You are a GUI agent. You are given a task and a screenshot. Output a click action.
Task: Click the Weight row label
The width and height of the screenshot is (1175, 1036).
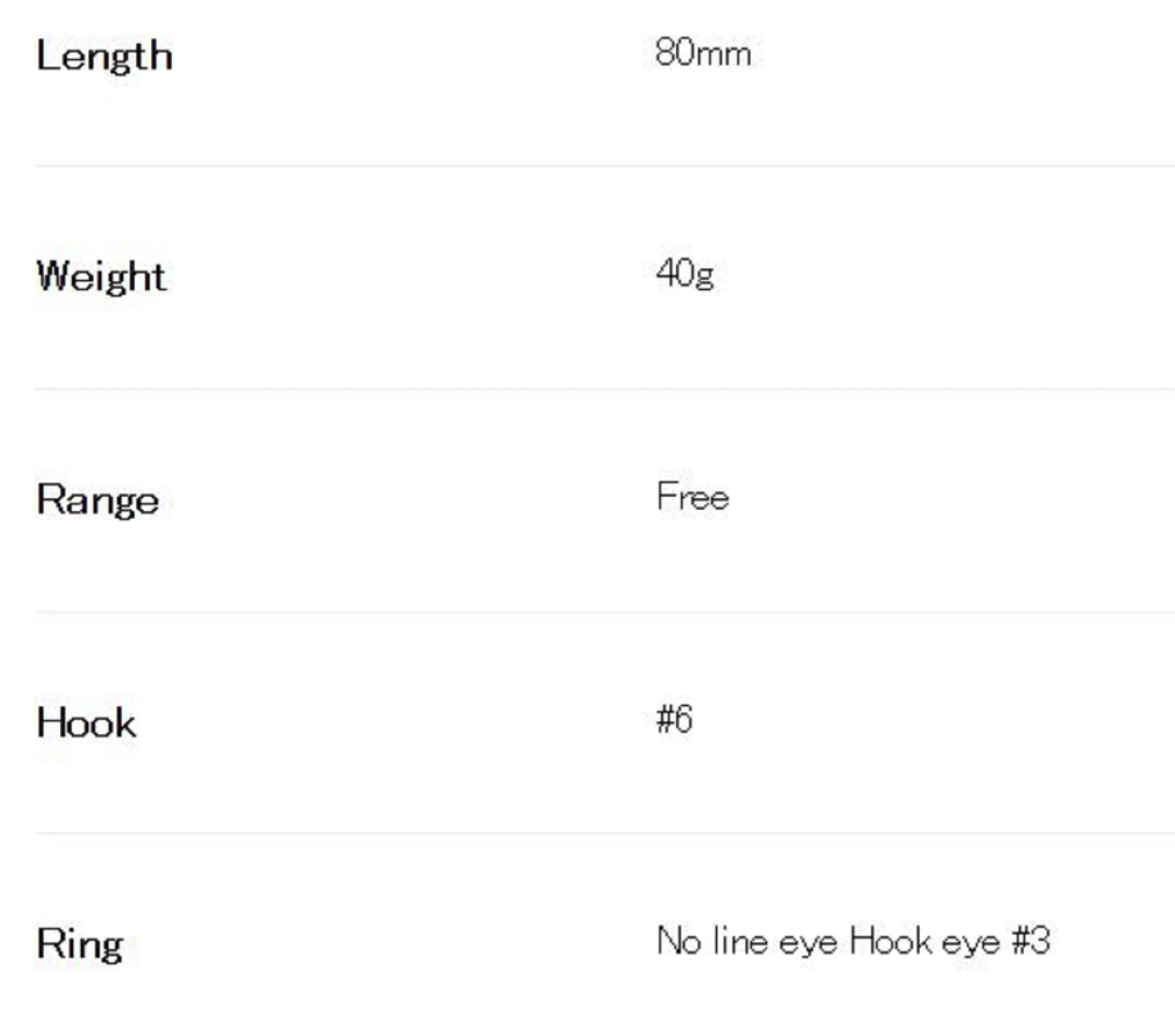click(x=101, y=277)
